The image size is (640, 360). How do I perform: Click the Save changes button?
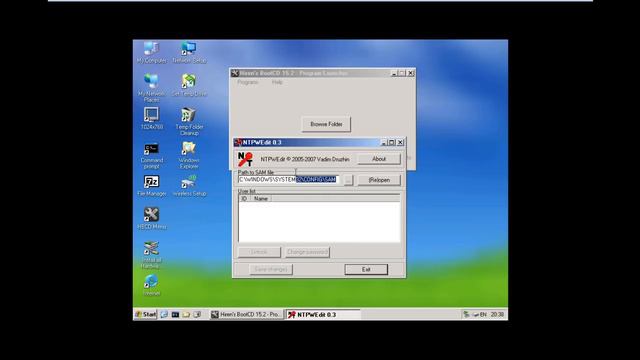point(271,269)
